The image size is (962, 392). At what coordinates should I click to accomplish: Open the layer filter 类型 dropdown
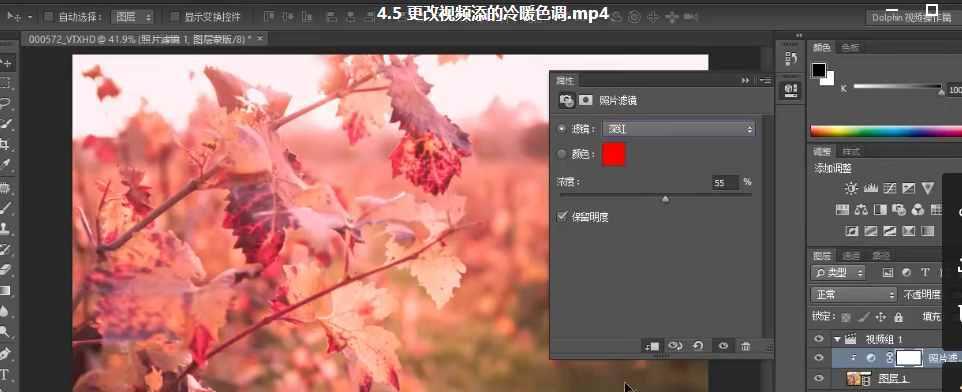pyautogui.click(x=838, y=272)
